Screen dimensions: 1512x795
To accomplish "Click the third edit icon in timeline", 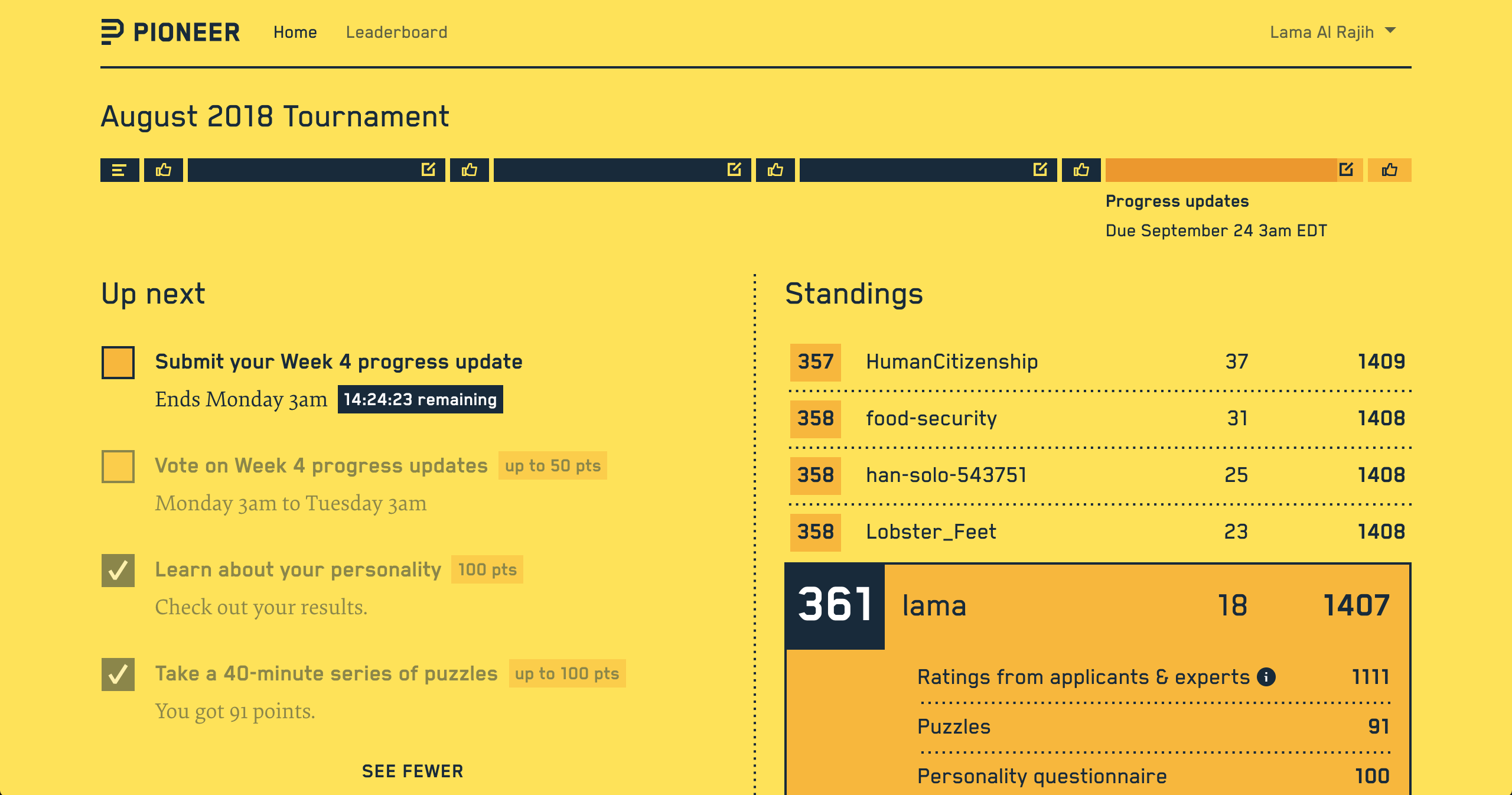I will tap(1040, 170).
